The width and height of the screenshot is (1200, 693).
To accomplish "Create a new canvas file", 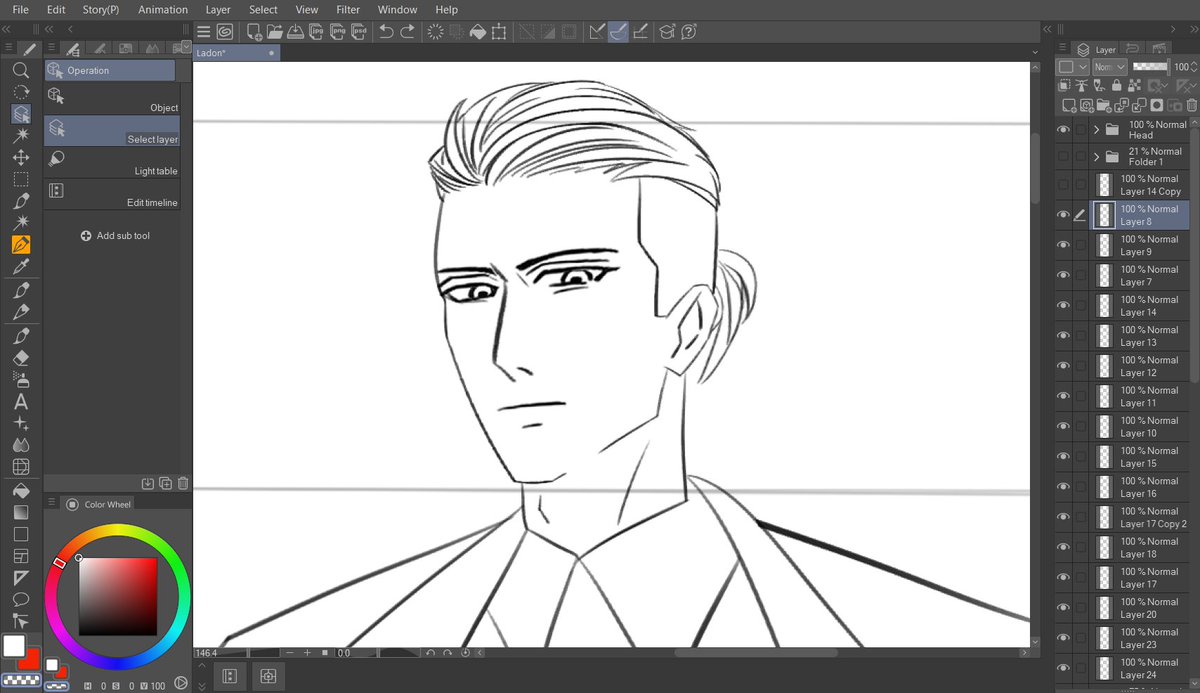I will (254, 32).
